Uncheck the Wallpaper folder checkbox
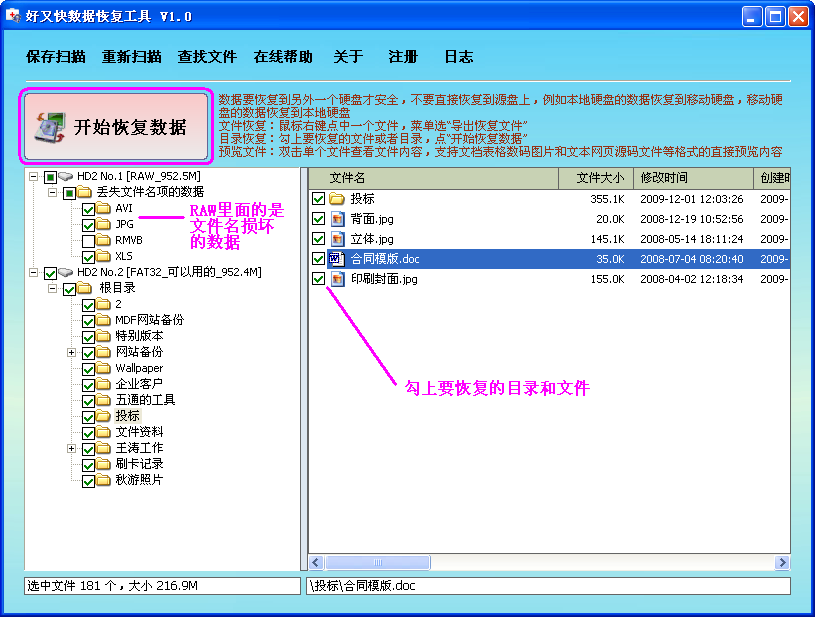Screen dimensions: 815x617 [88, 370]
